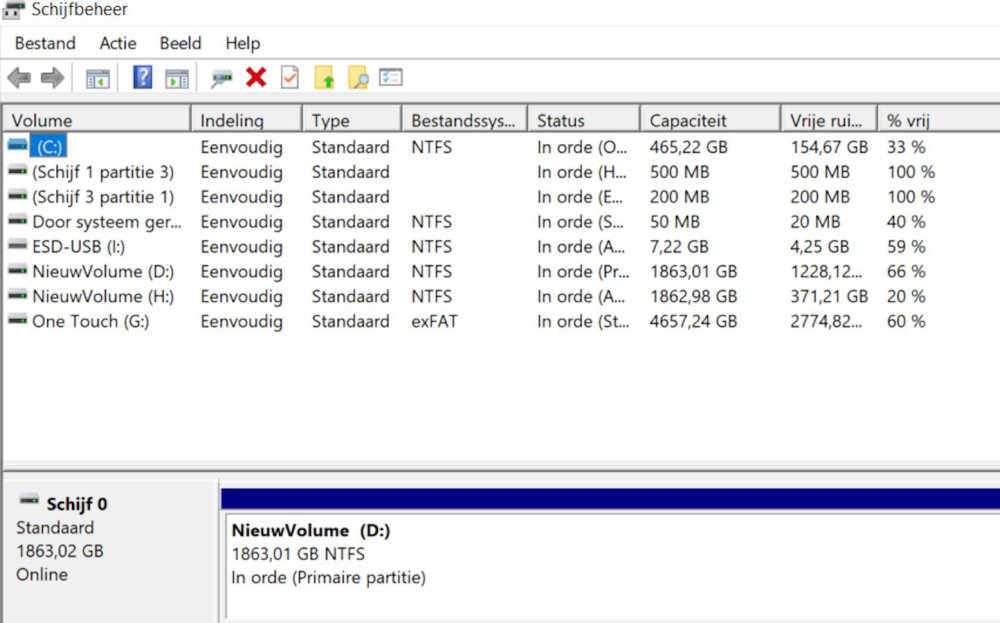The image size is (1000, 623).
Task: Click the checklist settings icon in toolbar
Action: point(390,78)
